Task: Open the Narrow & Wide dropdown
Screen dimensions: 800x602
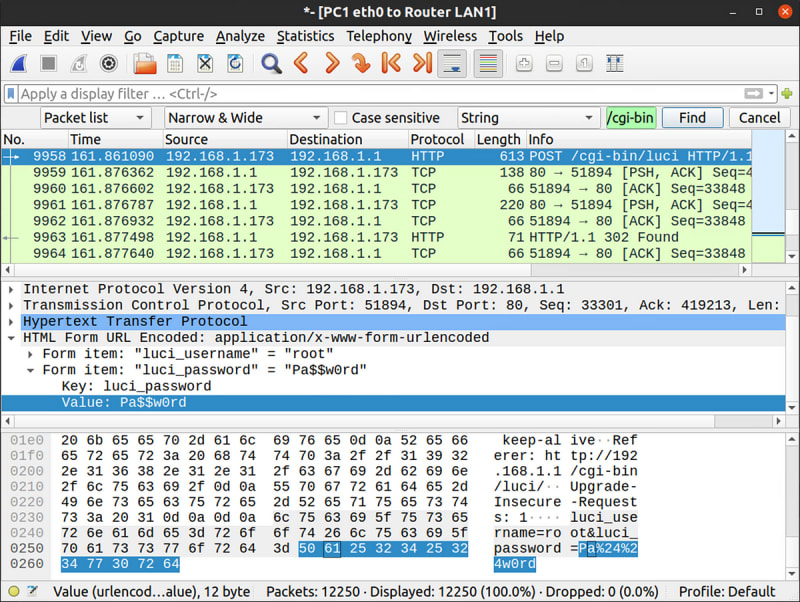Action: pos(245,118)
